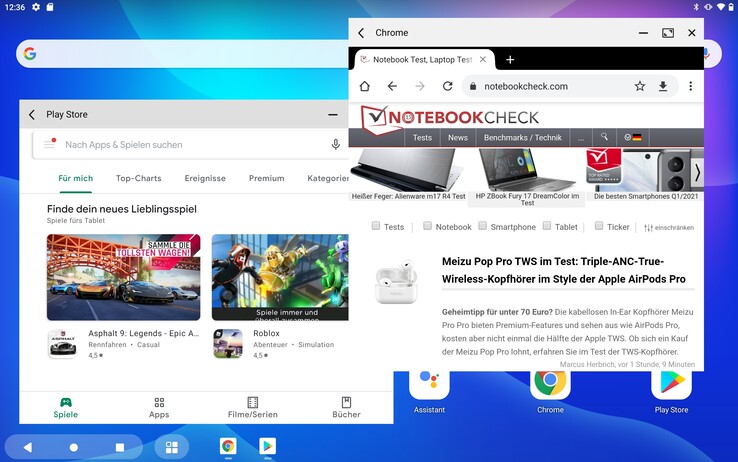Click the Google search bar on desktop

pyautogui.click(x=182, y=54)
